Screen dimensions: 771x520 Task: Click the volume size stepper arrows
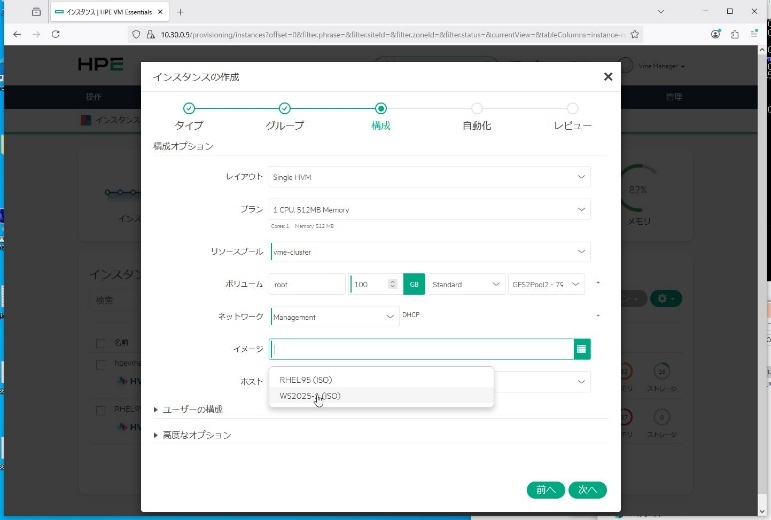[392, 285]
